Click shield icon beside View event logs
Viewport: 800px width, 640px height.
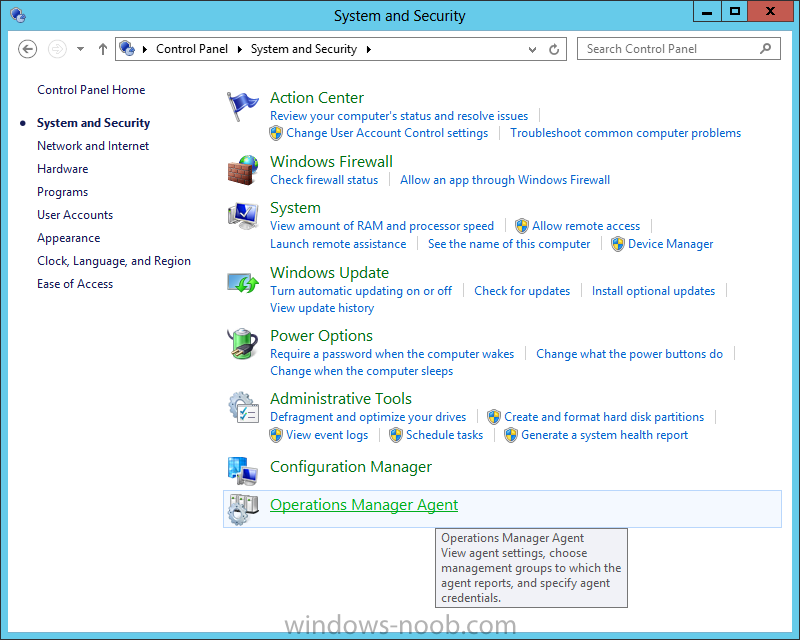pos(276,435)
